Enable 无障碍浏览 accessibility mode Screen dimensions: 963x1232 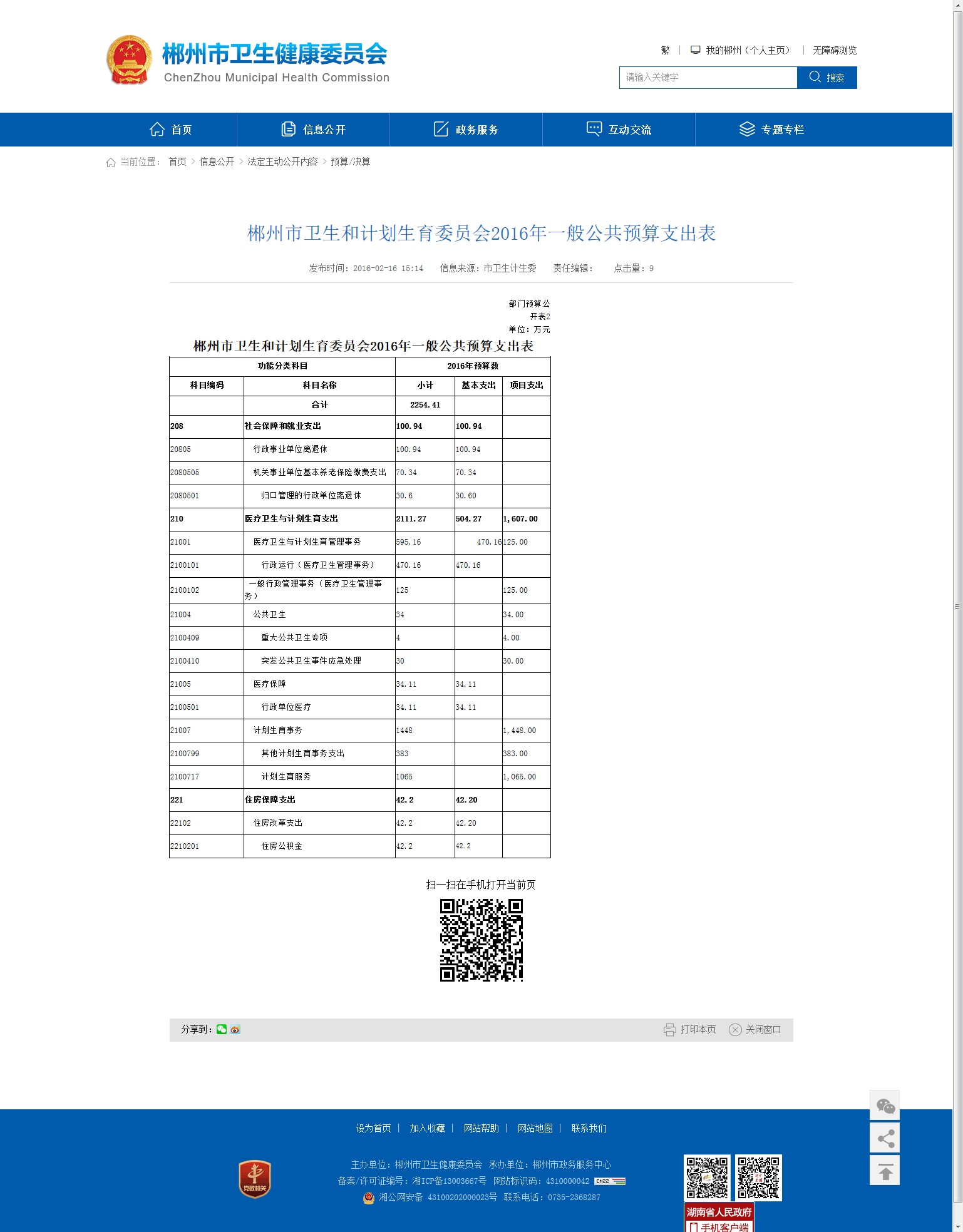(834, 50)
